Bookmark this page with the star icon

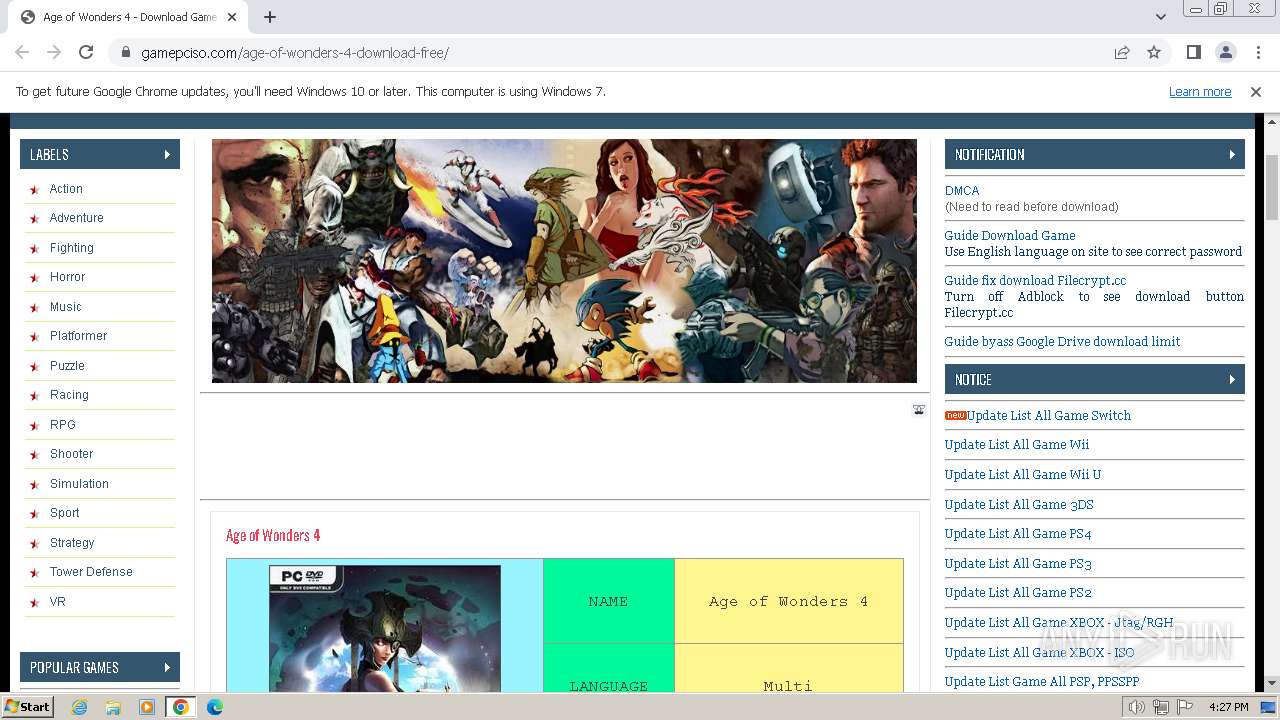[x=1154, y=52]
